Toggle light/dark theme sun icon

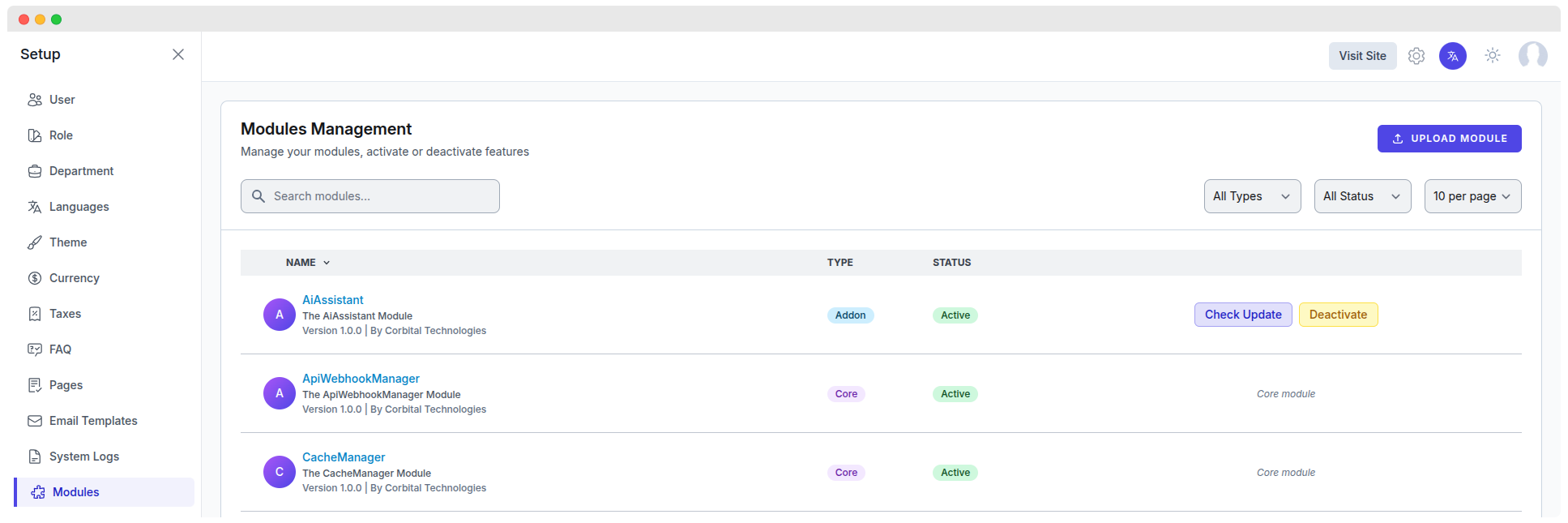tap(1493, 55)
